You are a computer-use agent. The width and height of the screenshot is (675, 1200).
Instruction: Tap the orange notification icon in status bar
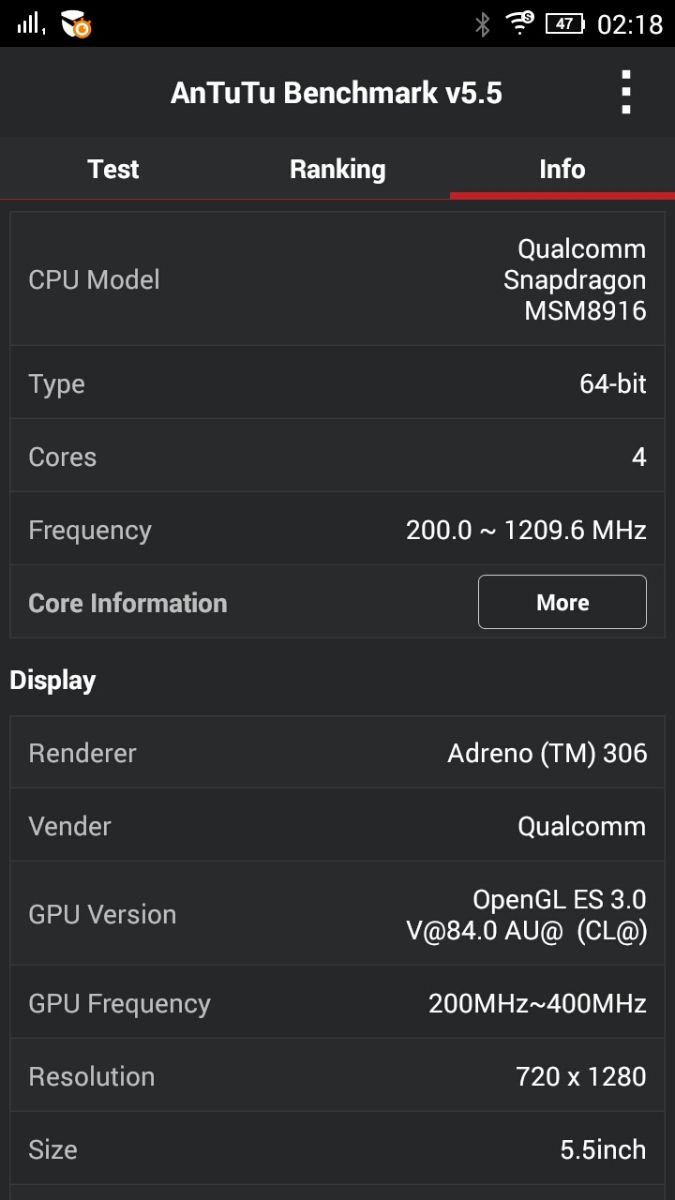pyautogui.click(x=76, y=24)
